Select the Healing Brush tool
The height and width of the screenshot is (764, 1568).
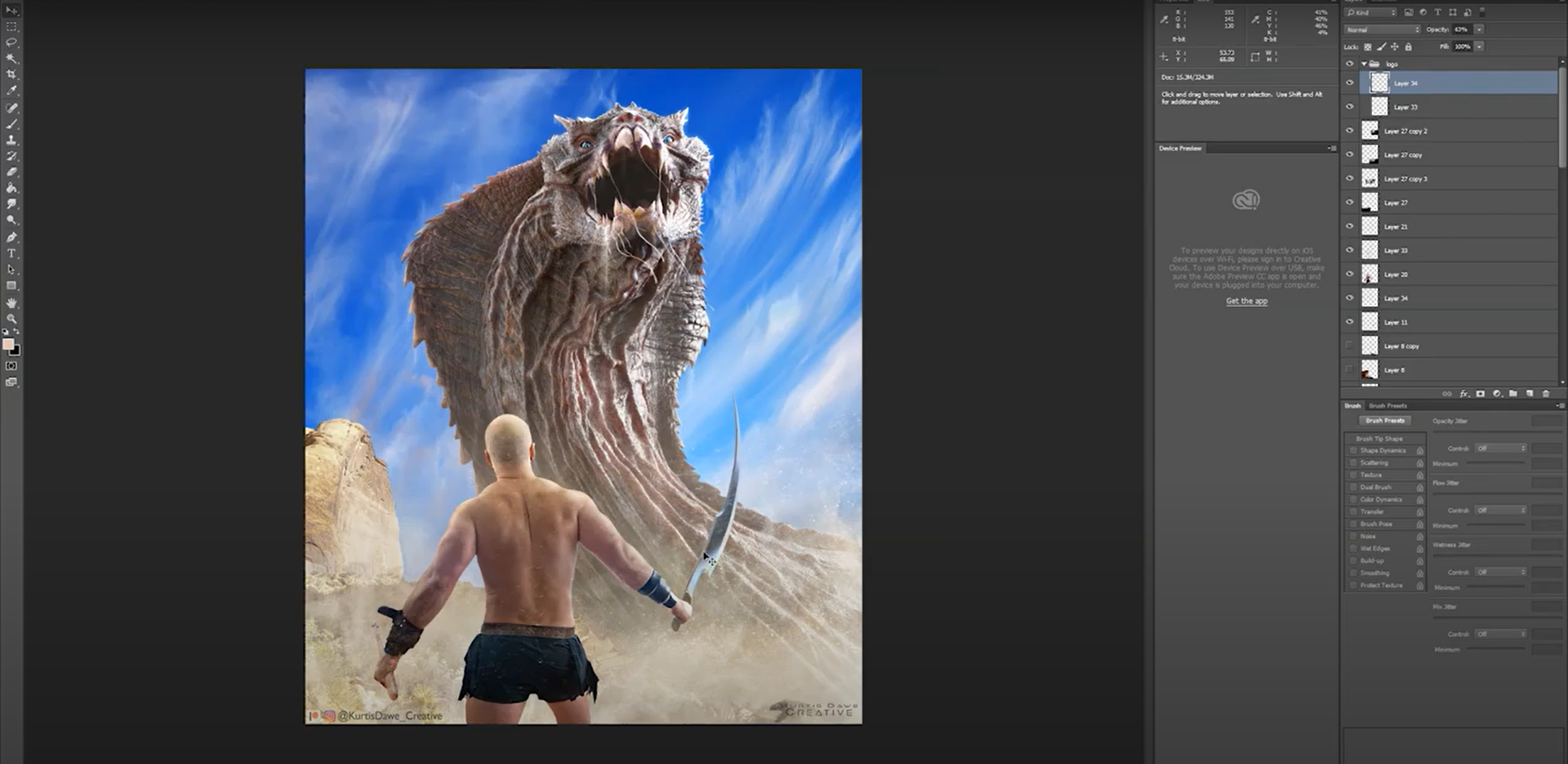click(x=11, y=108)
